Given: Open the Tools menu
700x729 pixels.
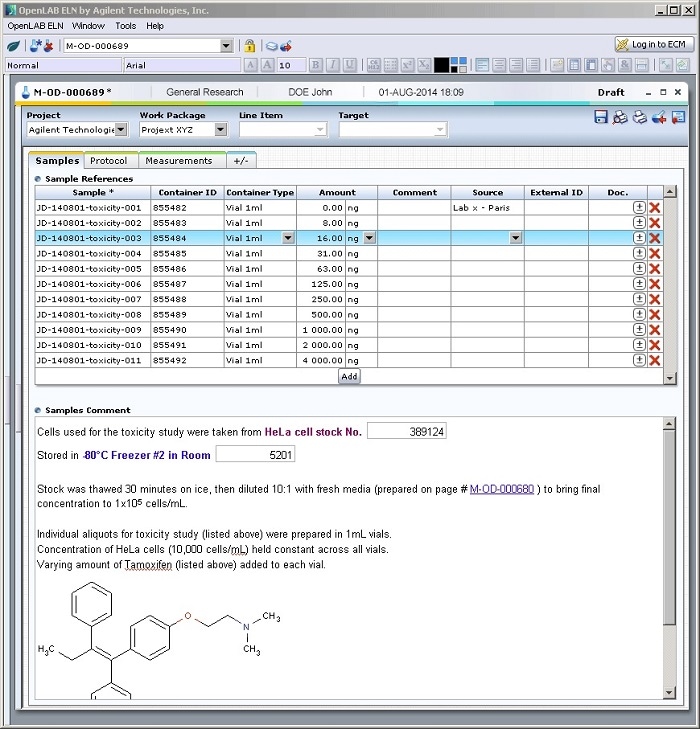Looking at the screenshot, I should tap(125, 26).
